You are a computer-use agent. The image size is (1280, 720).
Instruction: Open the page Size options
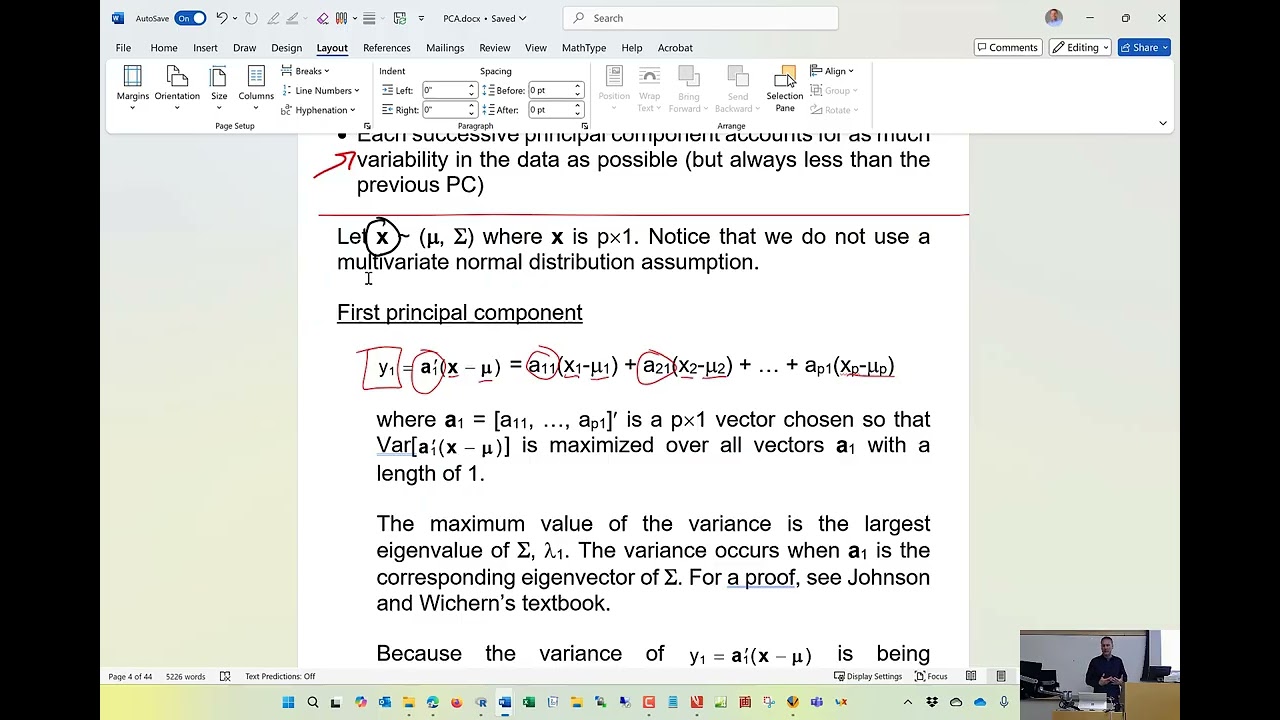219,88
